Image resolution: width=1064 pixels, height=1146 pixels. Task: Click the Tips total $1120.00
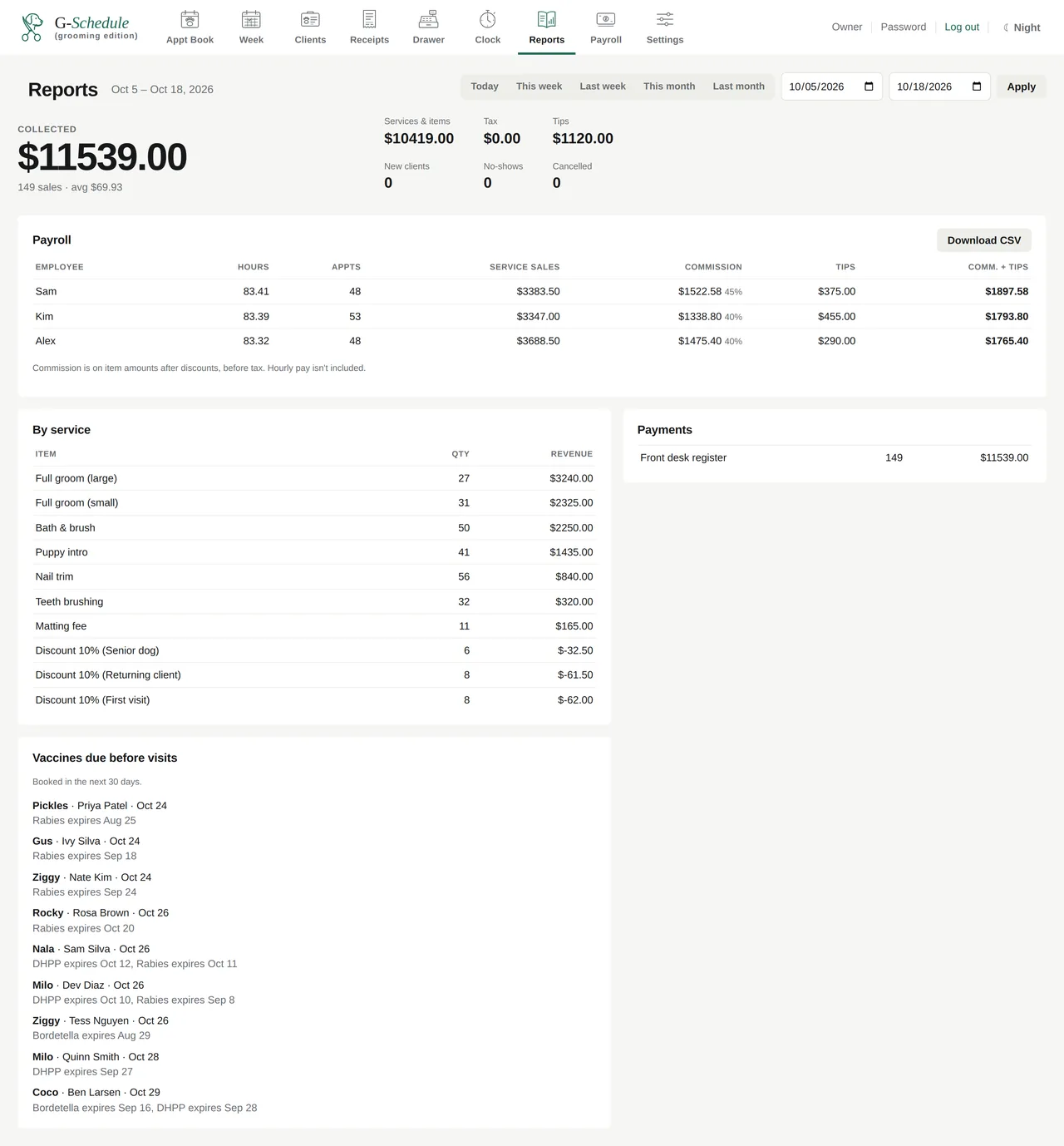(x=583, y=139)
